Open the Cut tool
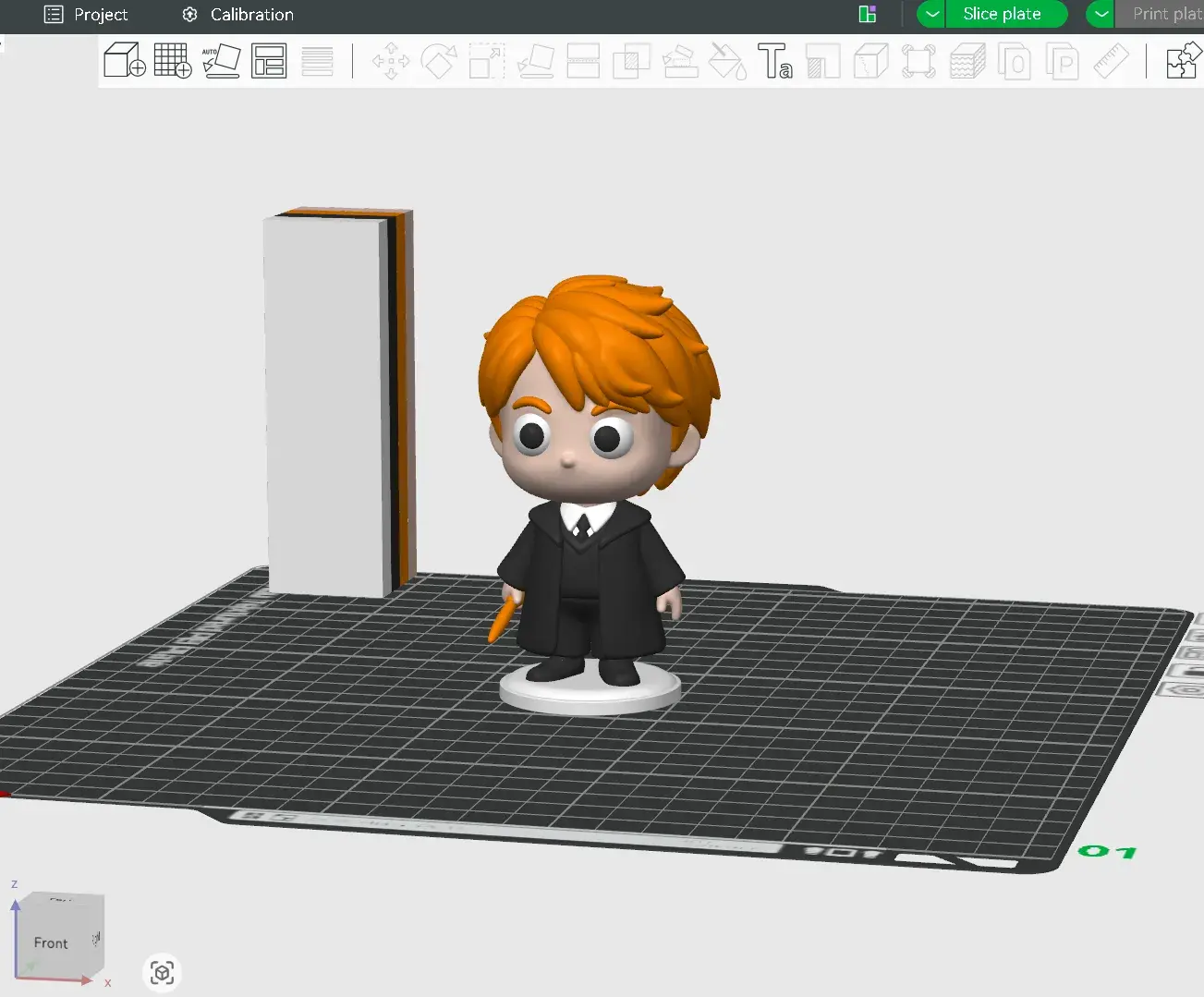Screen dimensions: 1204x997 click(x=583, y=60)
